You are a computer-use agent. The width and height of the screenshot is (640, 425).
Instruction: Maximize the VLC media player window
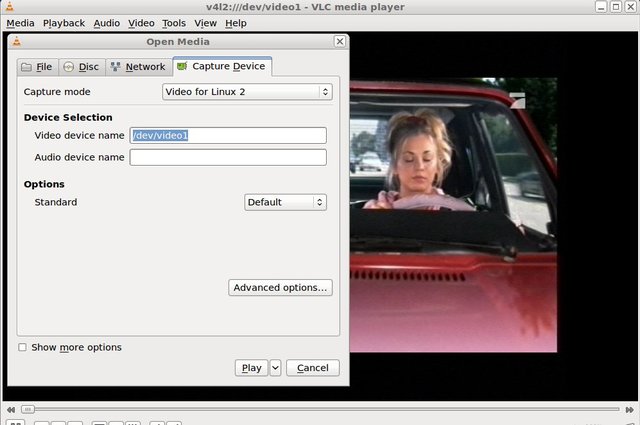click(616, 7)
